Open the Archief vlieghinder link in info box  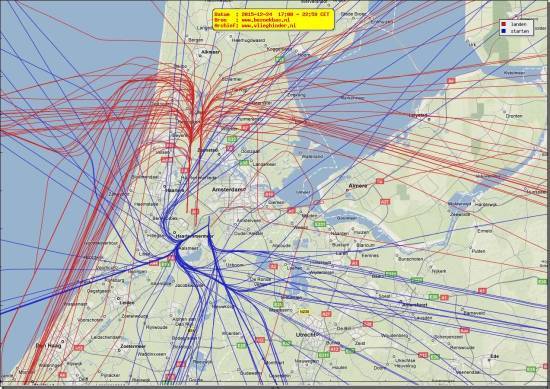[x=268, y=26]
